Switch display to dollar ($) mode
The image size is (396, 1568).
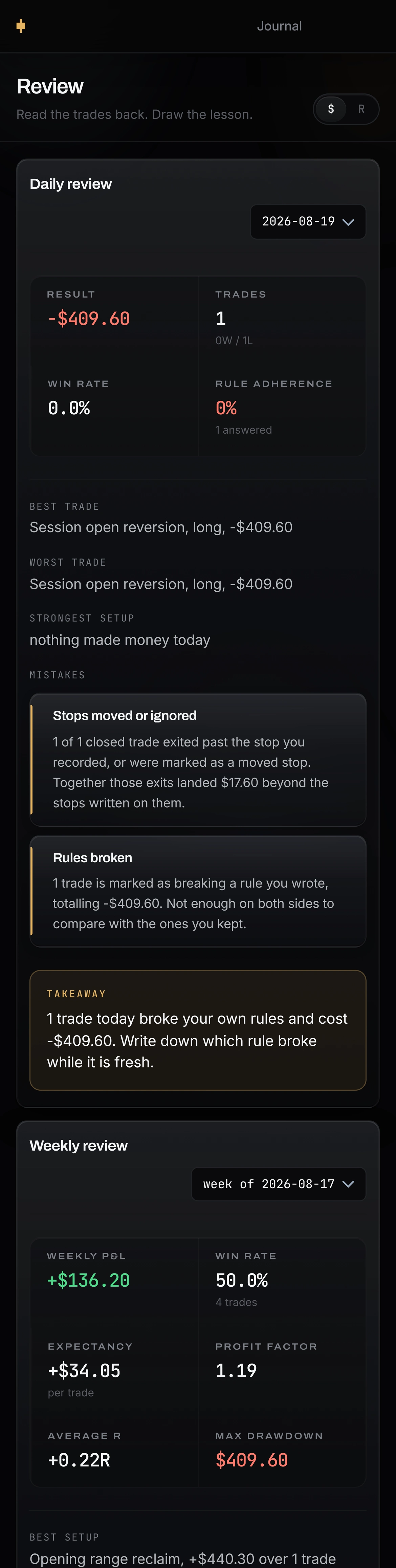[331, 109]
